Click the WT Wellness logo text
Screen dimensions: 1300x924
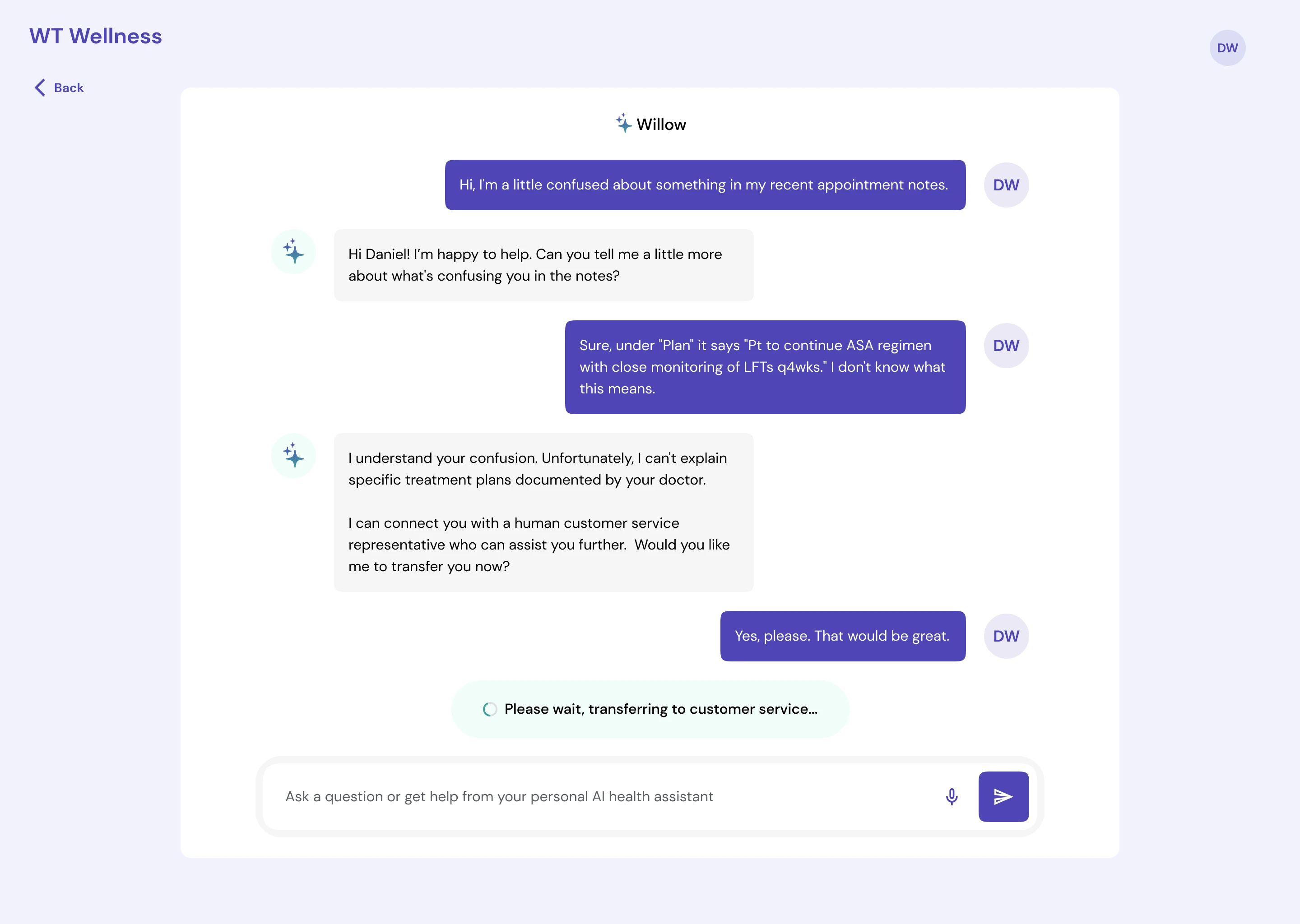(x=96, y=37)
